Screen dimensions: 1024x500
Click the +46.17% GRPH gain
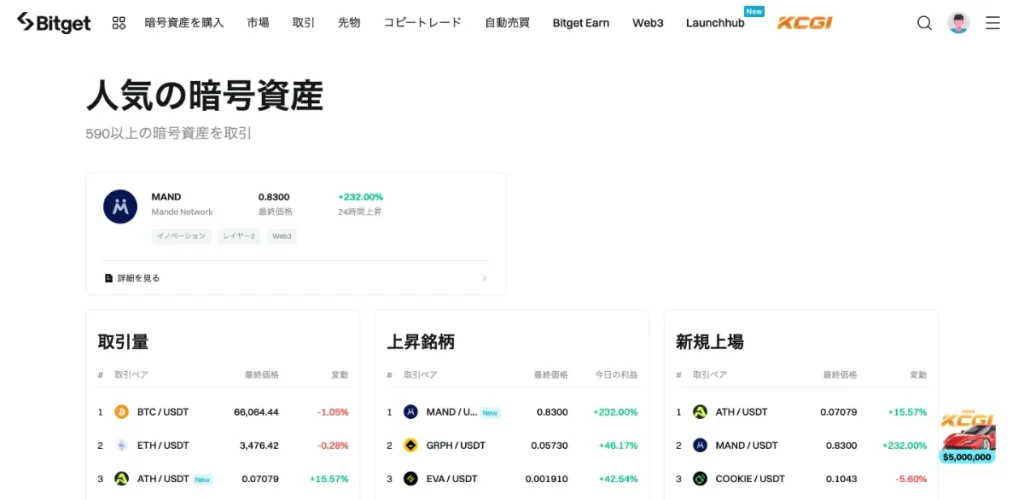618,445
